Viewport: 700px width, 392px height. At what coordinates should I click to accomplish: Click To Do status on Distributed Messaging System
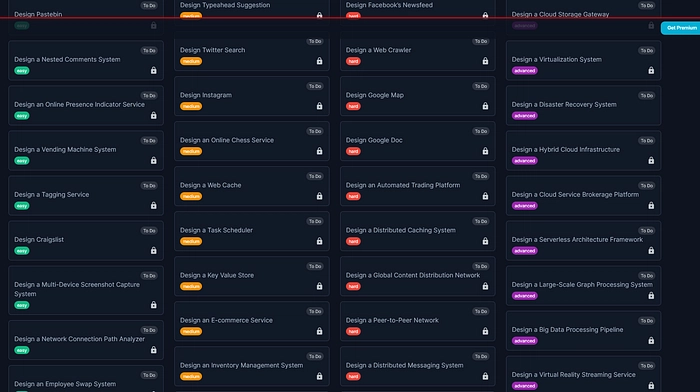click(x=481, y=356)
